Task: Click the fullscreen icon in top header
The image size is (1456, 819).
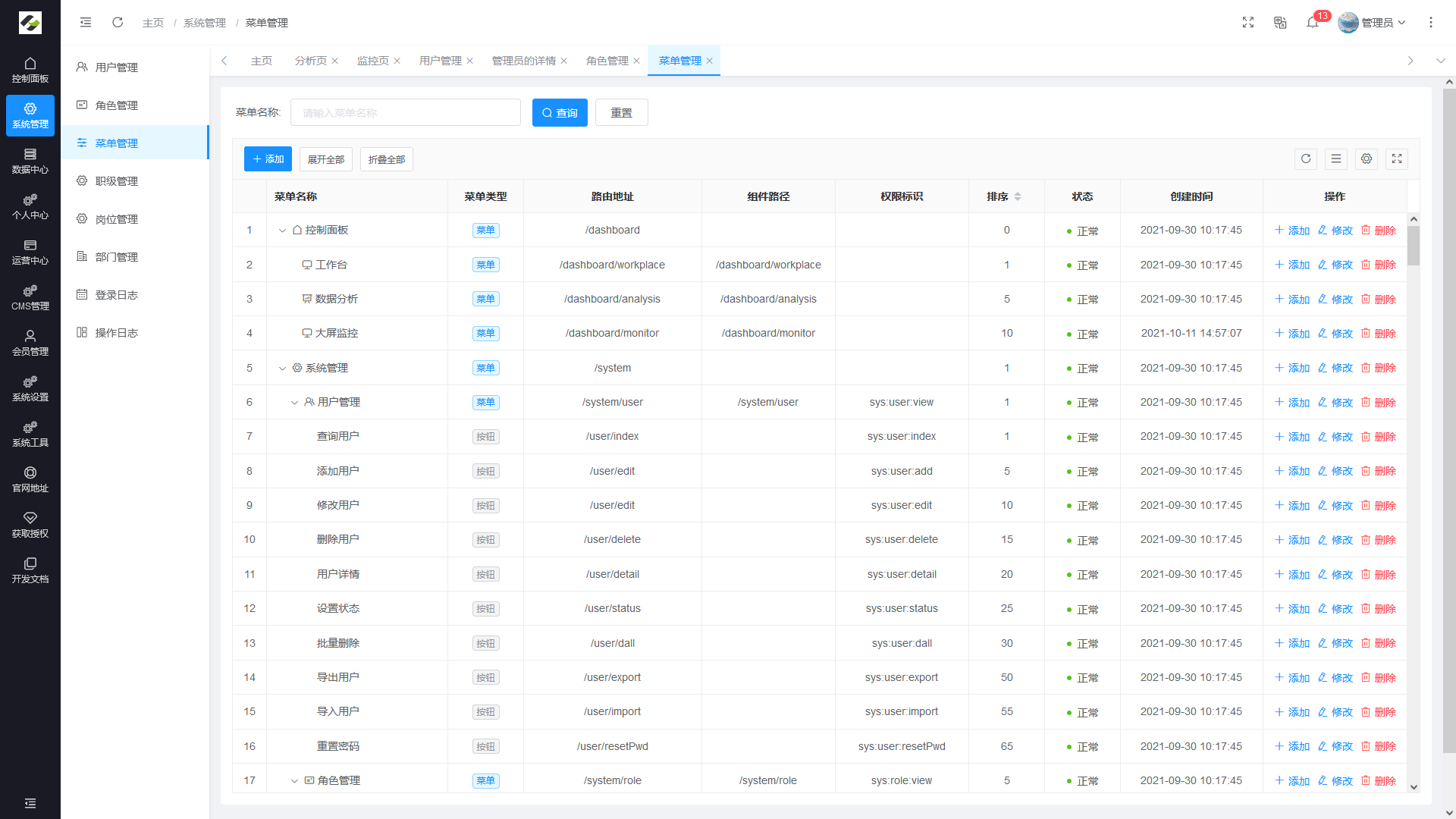Action: [x=1248, y=23]
